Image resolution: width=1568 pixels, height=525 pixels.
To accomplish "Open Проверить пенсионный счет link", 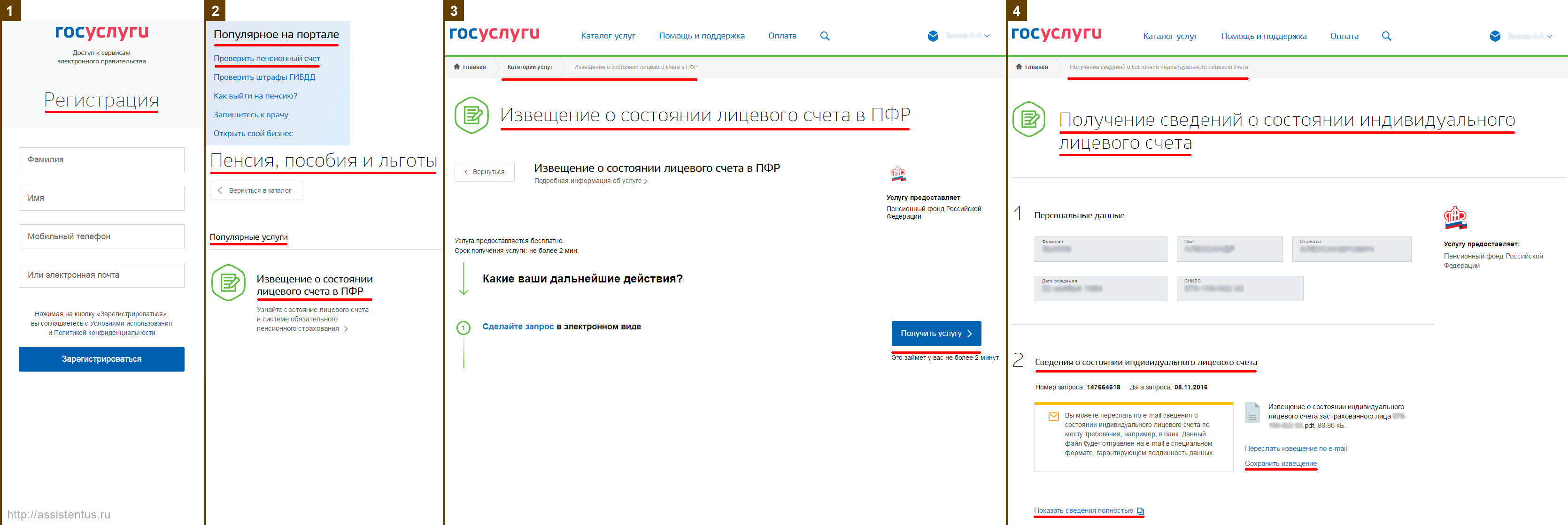I will 267,58.
